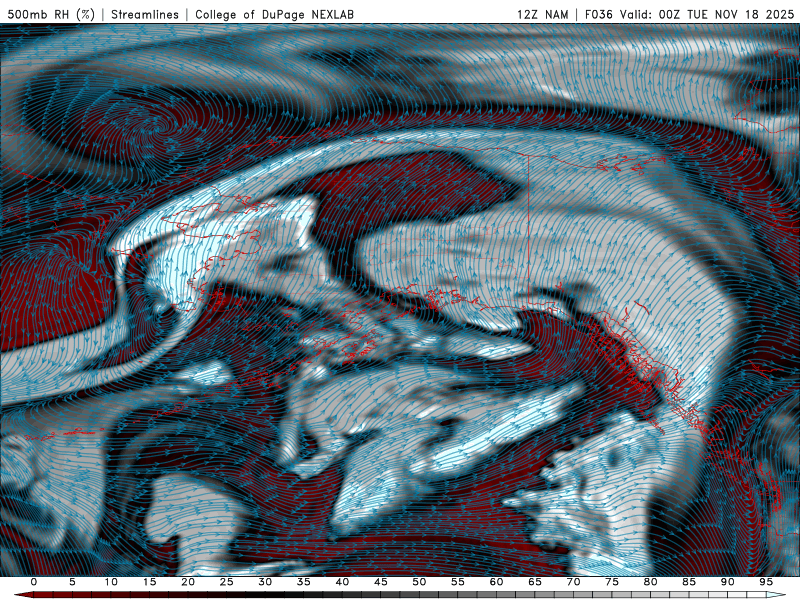Click the "45" value on the color scale
The height and width of the screenshot is (600, 800).
click(x=381, y=582)
